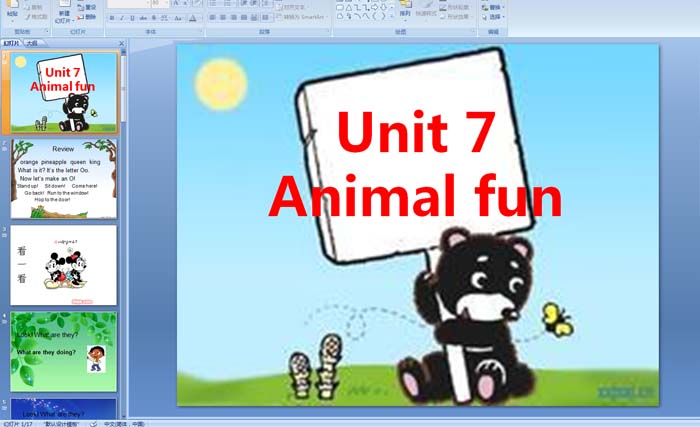This screenshot has height=427, width=700.
Task: Expand the shapes gallery More arrow
Action: (392, 17)
